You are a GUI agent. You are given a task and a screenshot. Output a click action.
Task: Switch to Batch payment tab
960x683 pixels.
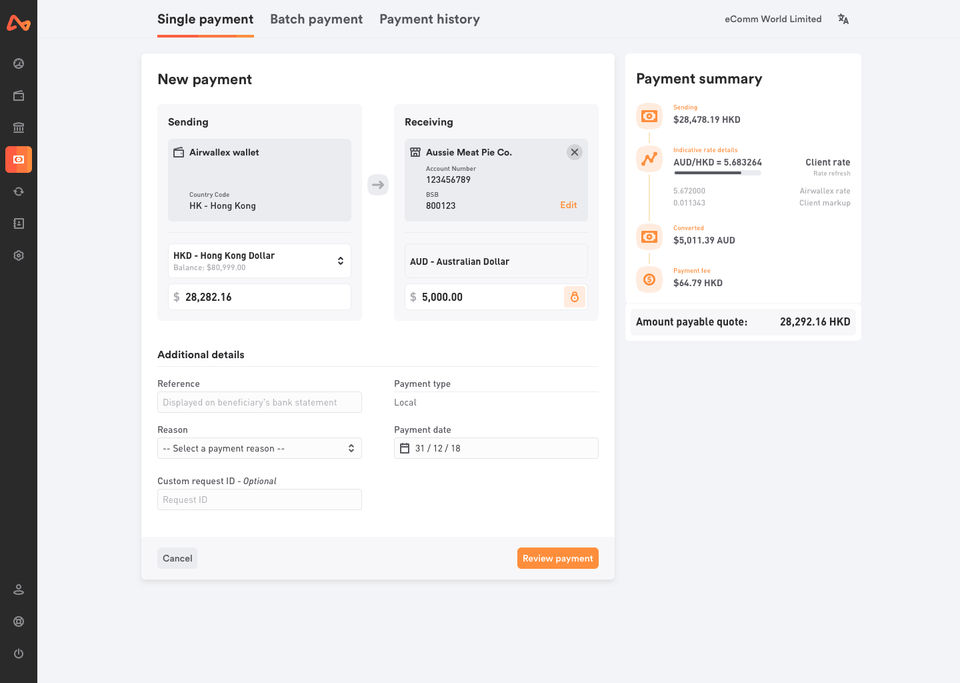[316, 19]
